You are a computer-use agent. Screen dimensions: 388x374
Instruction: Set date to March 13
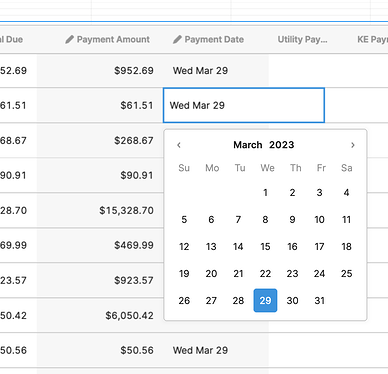(211, 247)
